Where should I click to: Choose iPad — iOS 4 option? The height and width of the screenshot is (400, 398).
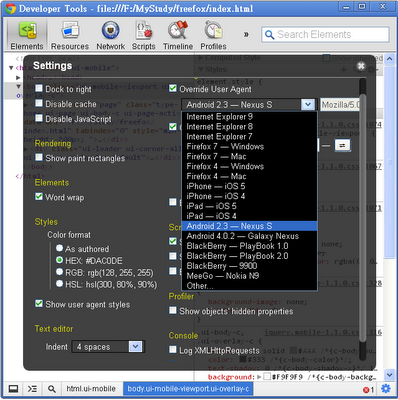(249, 216)
